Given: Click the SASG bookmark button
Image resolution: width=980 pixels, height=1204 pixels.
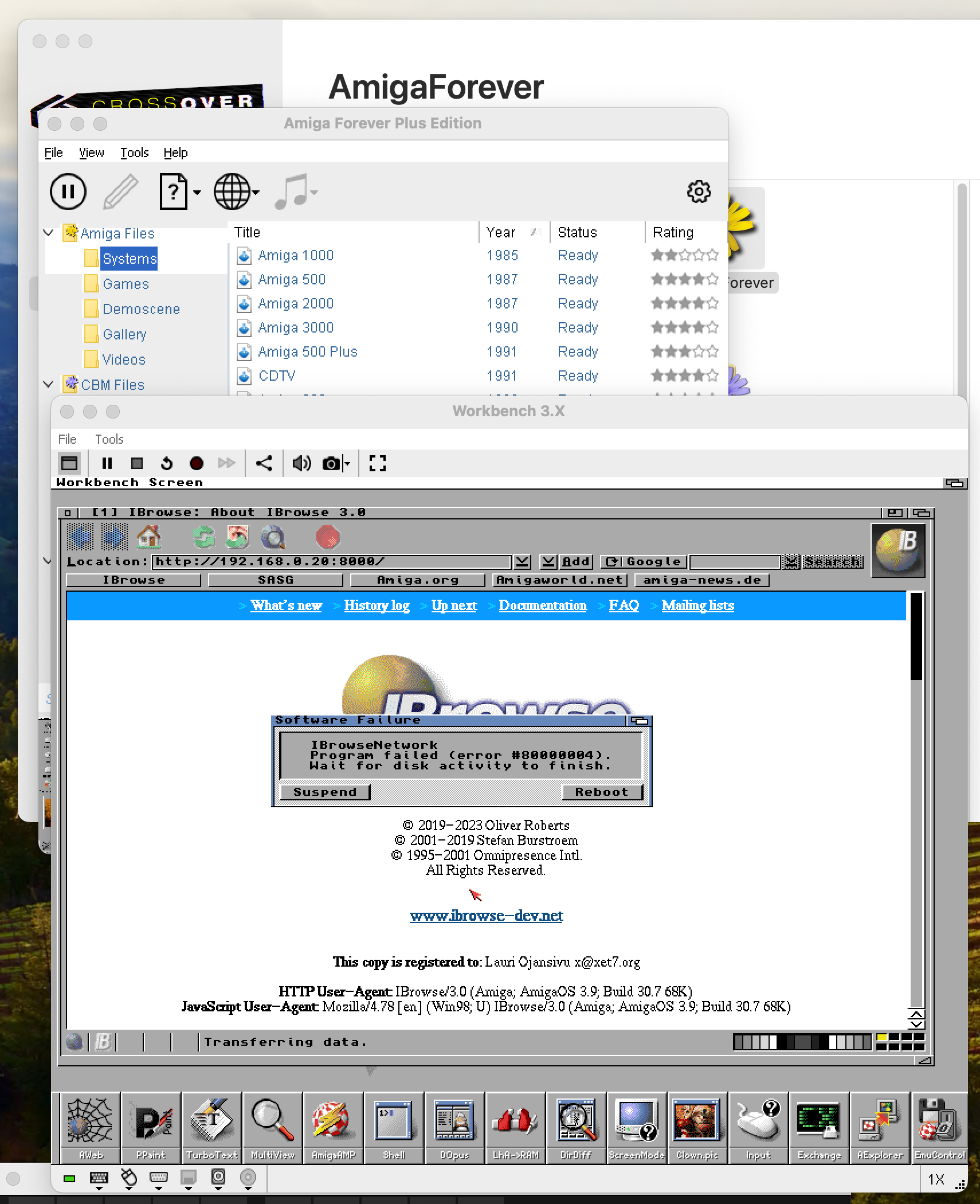Looking at the screenshot, I should (x=276, y=580).
